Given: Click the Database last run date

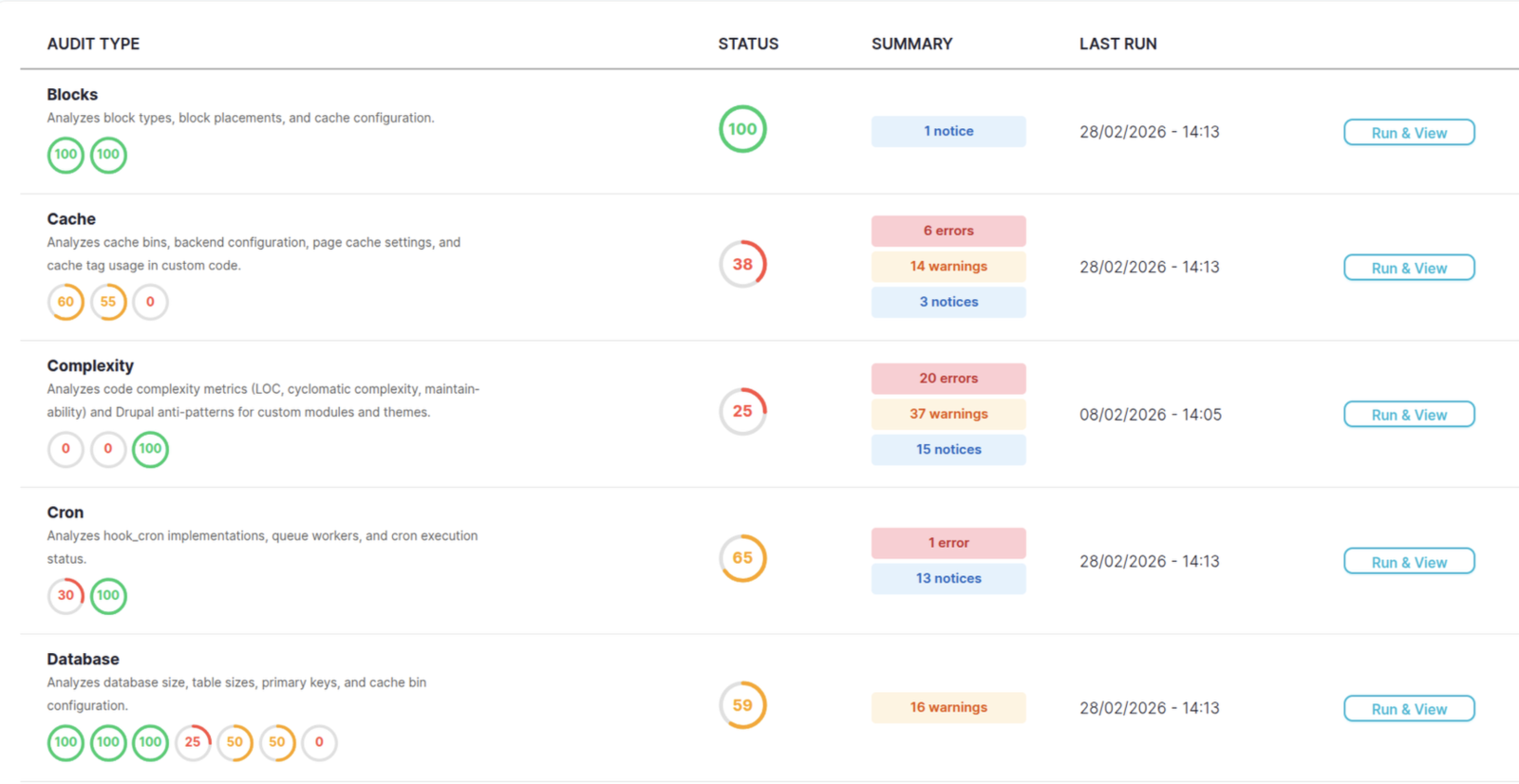Looking at the screenshot, I should [1149, 708].
